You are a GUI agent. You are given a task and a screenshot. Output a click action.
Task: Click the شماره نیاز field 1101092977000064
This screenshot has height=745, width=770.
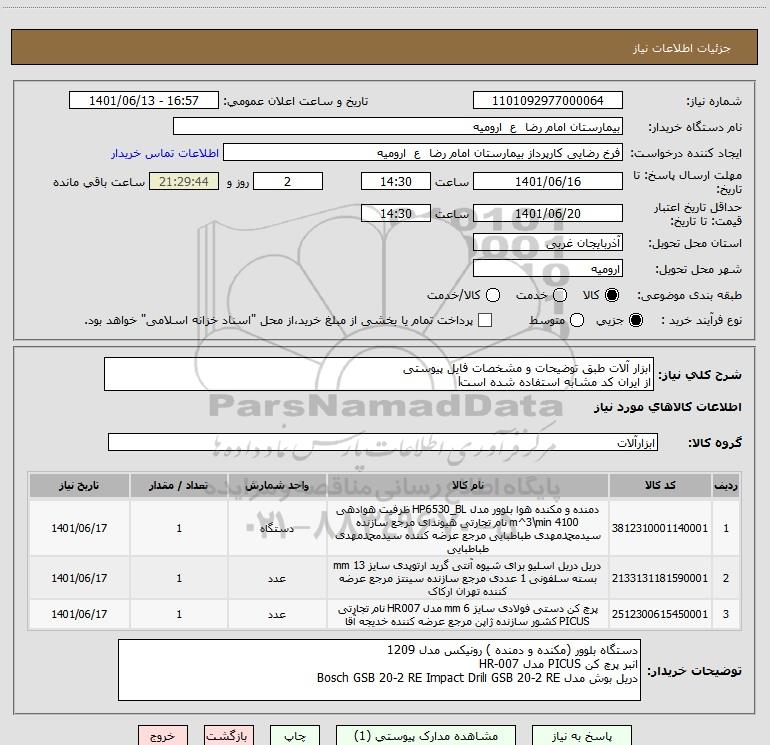pos(548,100)
